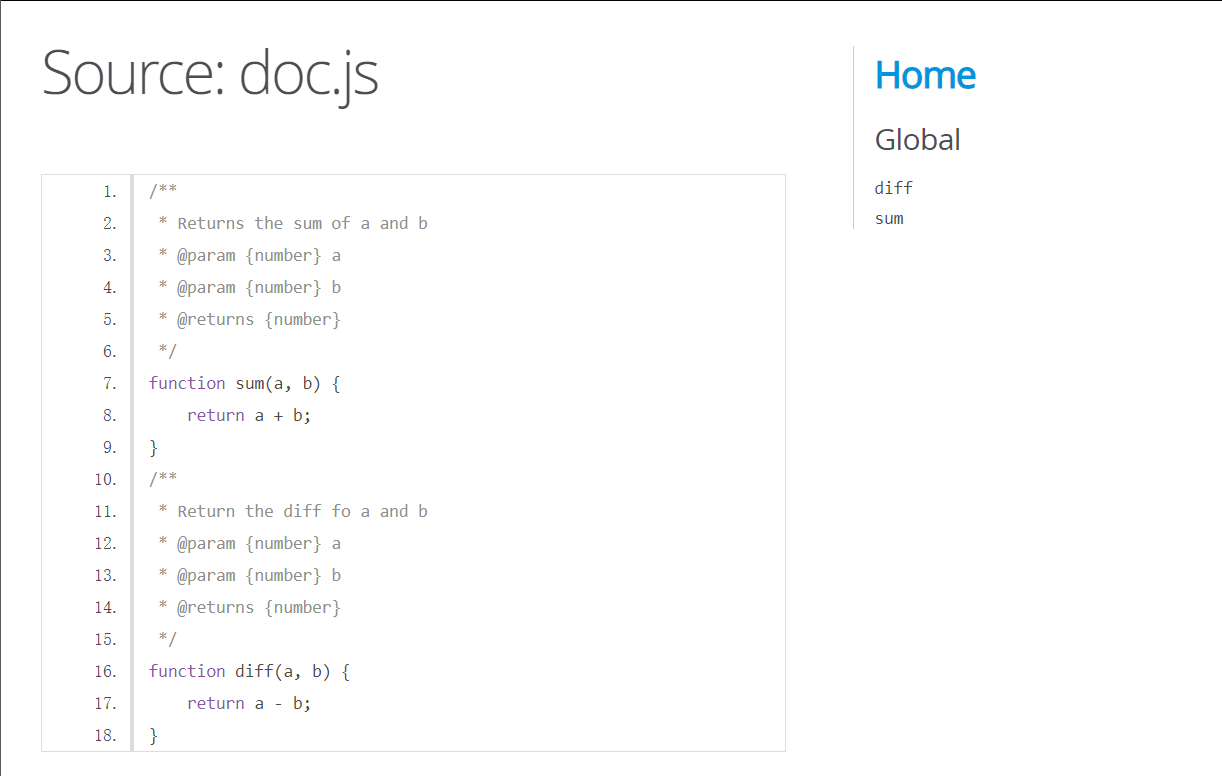
Task: Click the 'function diff(a, b) {' code line
Action: pyautogui.click(x=249, y=672)
